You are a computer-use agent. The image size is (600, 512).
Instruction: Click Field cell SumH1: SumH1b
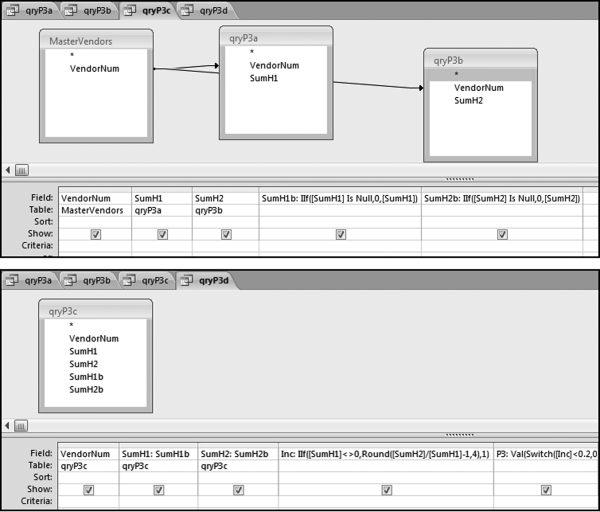[158, 454]
